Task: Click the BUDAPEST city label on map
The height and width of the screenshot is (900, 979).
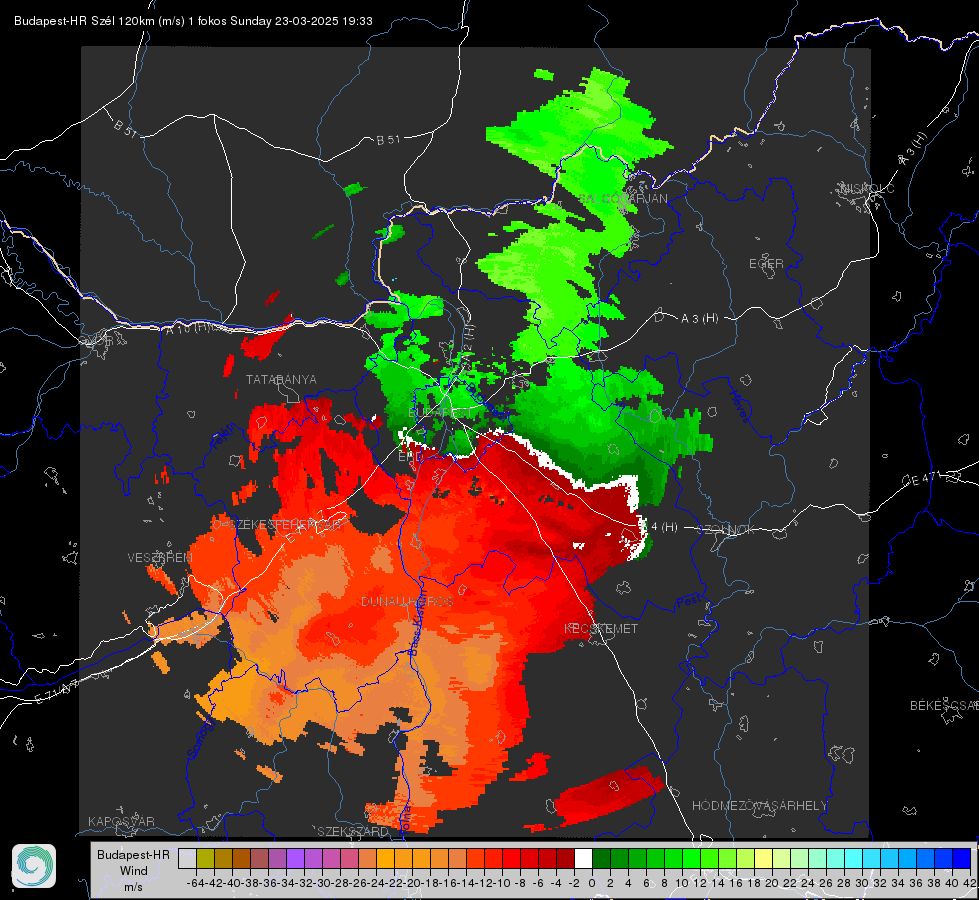Action: (441, 413)
